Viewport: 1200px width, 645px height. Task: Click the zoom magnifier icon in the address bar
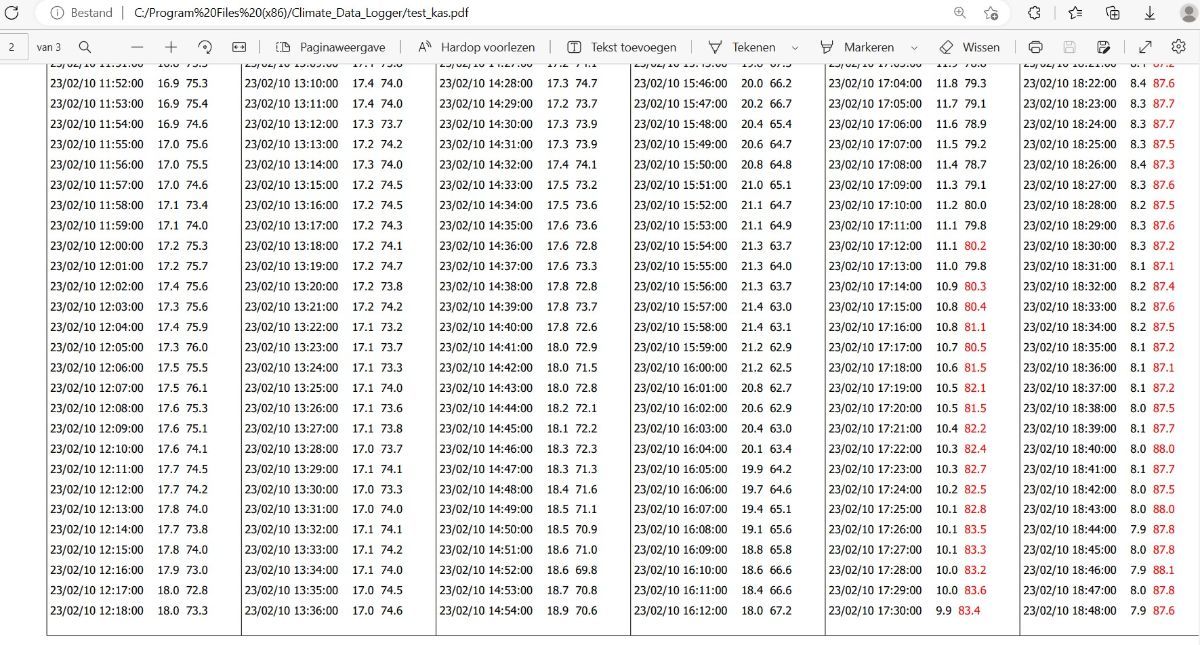coord(960,13)
